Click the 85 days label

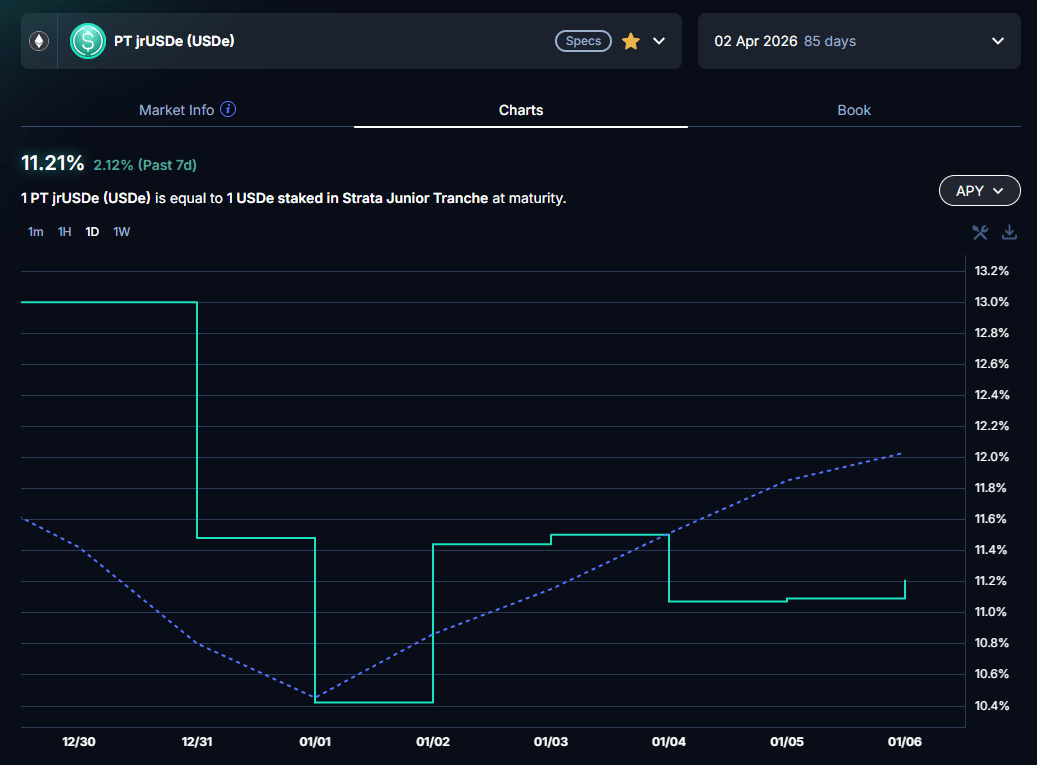click(x=830, y=41)
